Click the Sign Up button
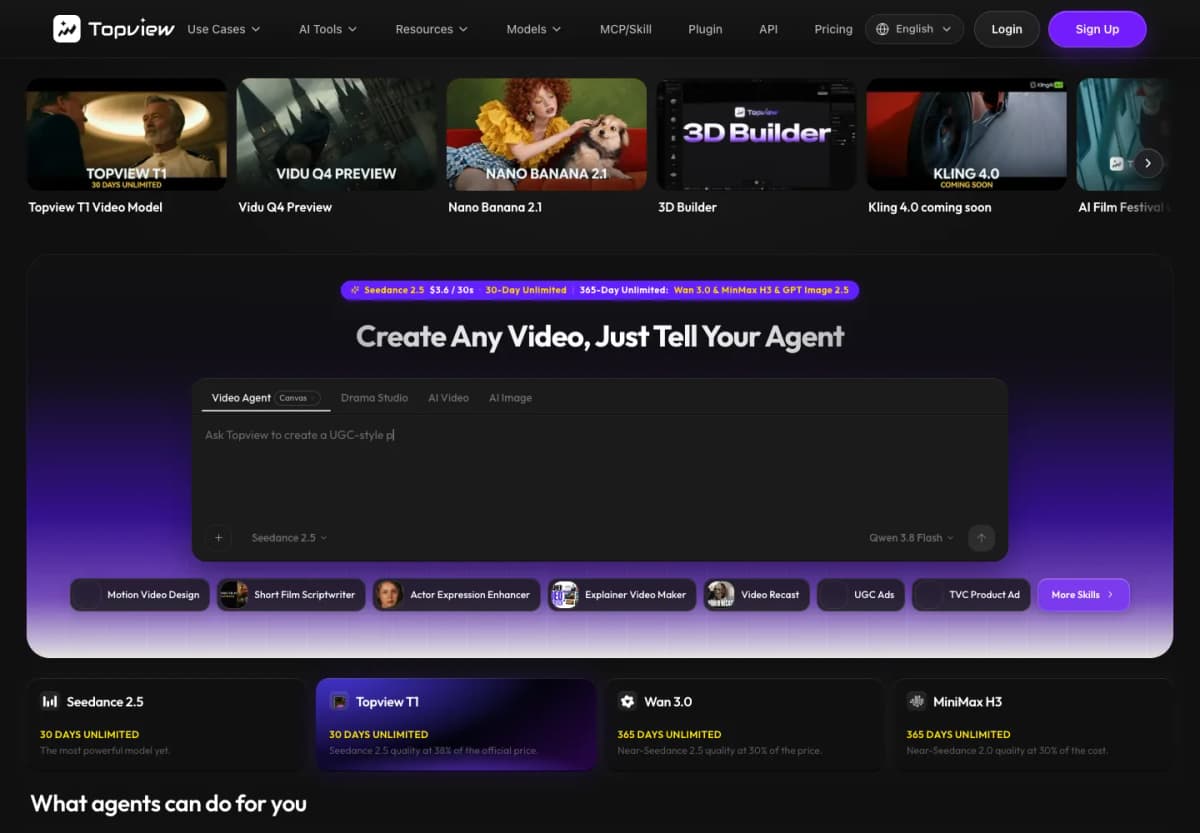 (x=1097, y=29)
